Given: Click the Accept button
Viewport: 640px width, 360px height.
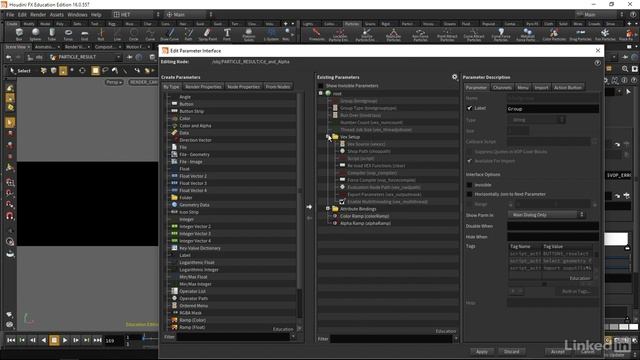Looking at the screenshot, I should [x=558, y=351].
